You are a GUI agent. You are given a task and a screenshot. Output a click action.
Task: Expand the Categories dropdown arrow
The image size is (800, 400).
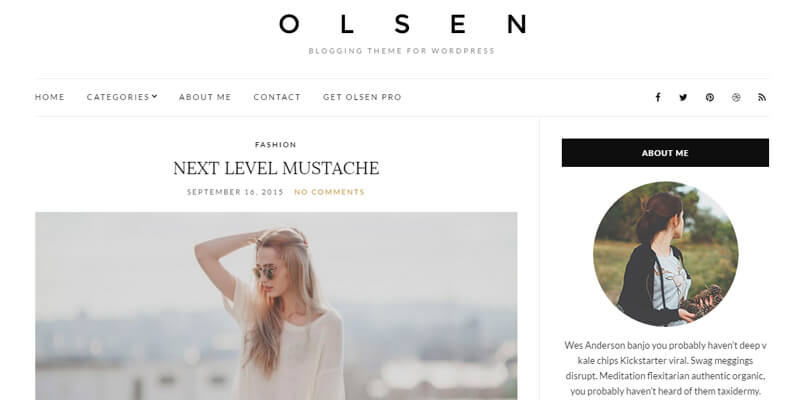(x=155, y=96)
